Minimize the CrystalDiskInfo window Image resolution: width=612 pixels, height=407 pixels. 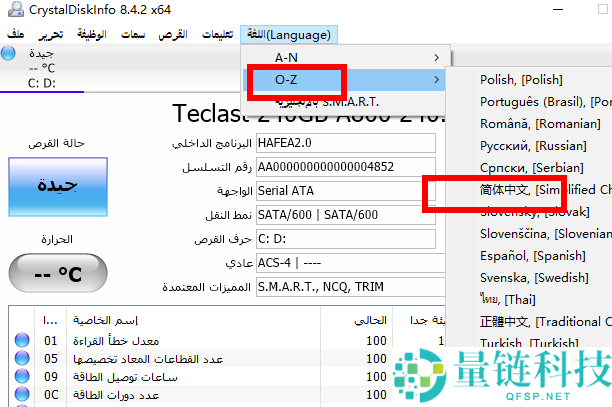(558, 9)
